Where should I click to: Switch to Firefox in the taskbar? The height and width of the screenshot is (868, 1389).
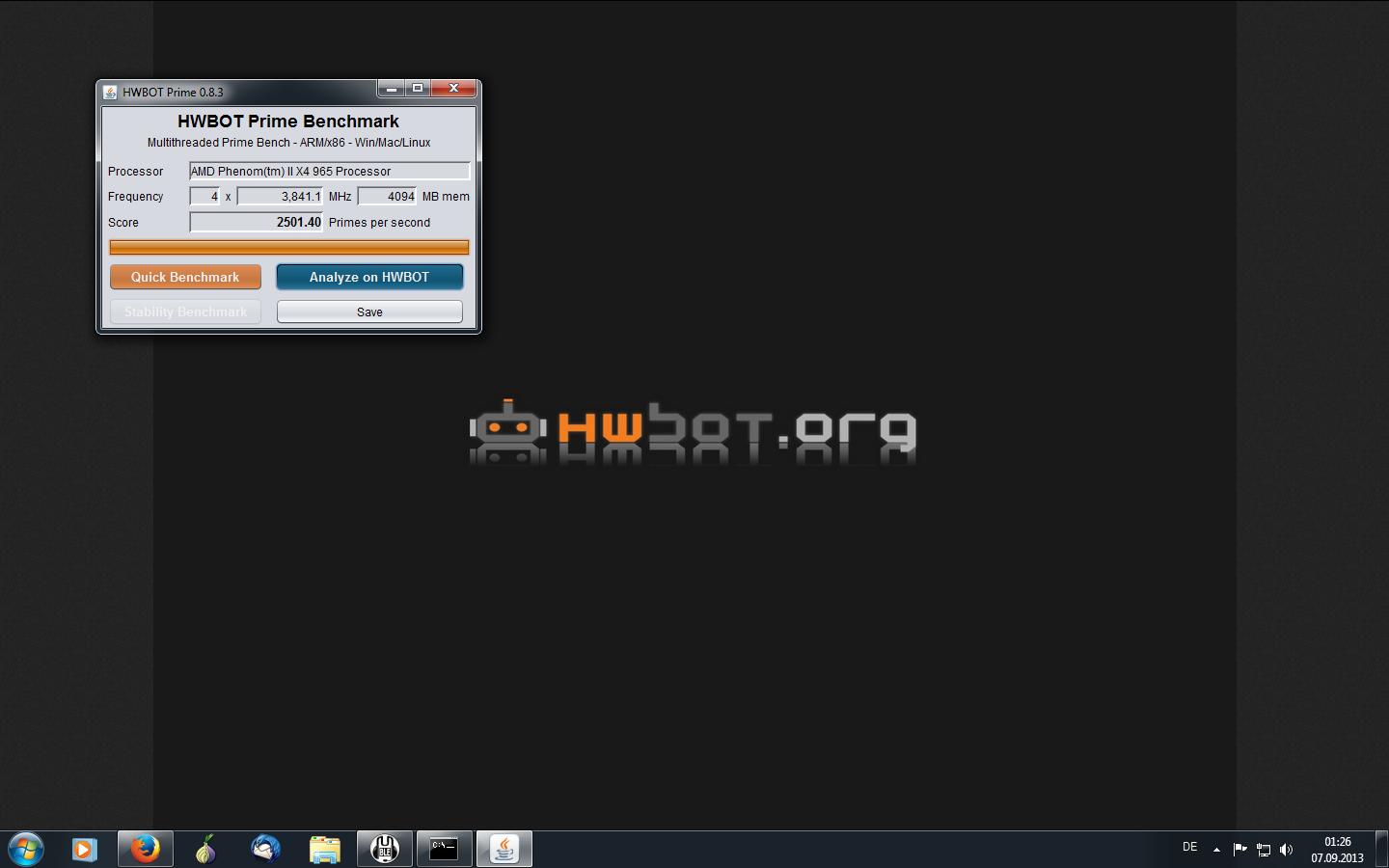(x=145, y=849)
